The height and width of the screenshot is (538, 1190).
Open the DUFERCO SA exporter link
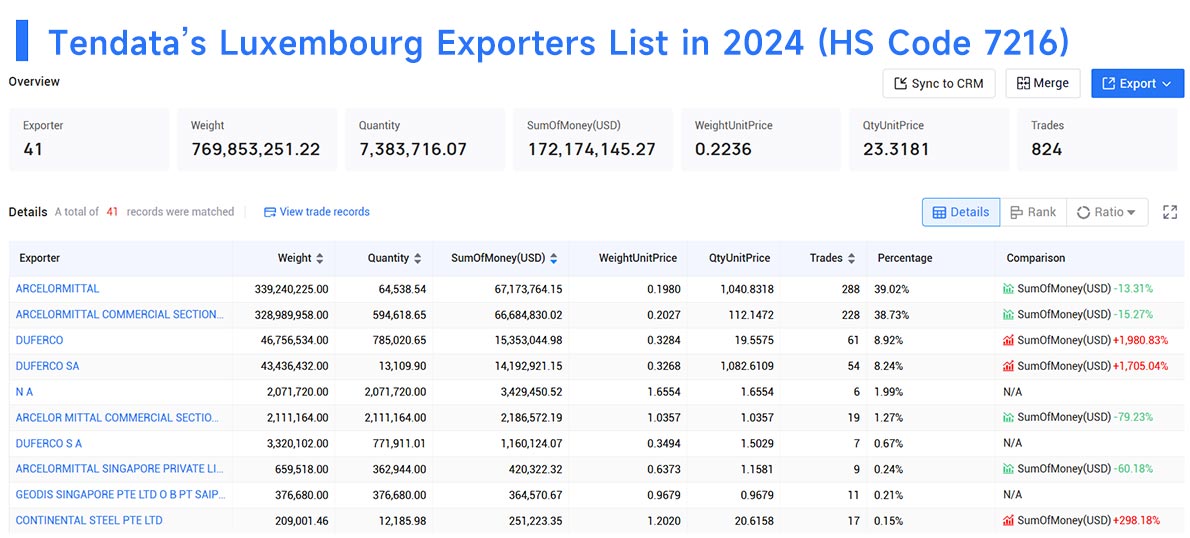pos(47,366)
